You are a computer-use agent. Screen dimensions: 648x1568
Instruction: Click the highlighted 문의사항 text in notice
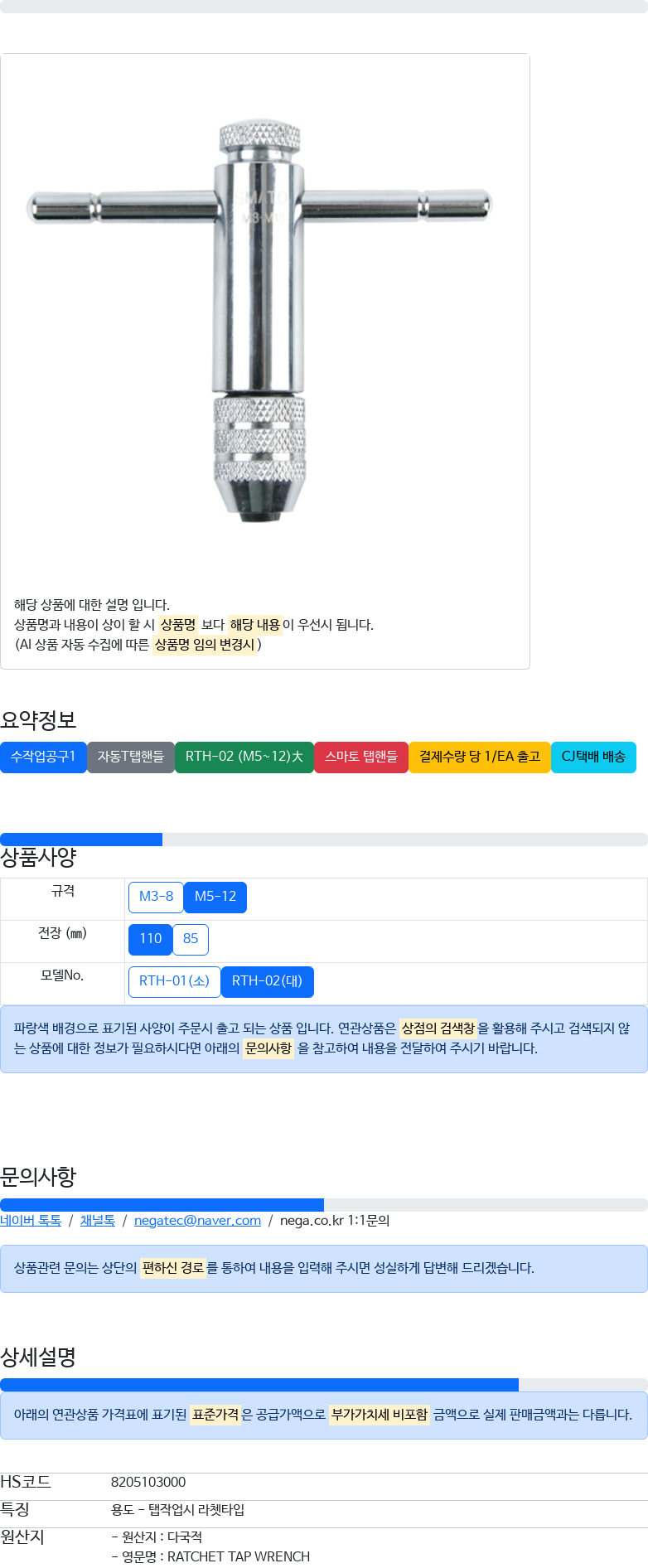[x=268, y=1048]
